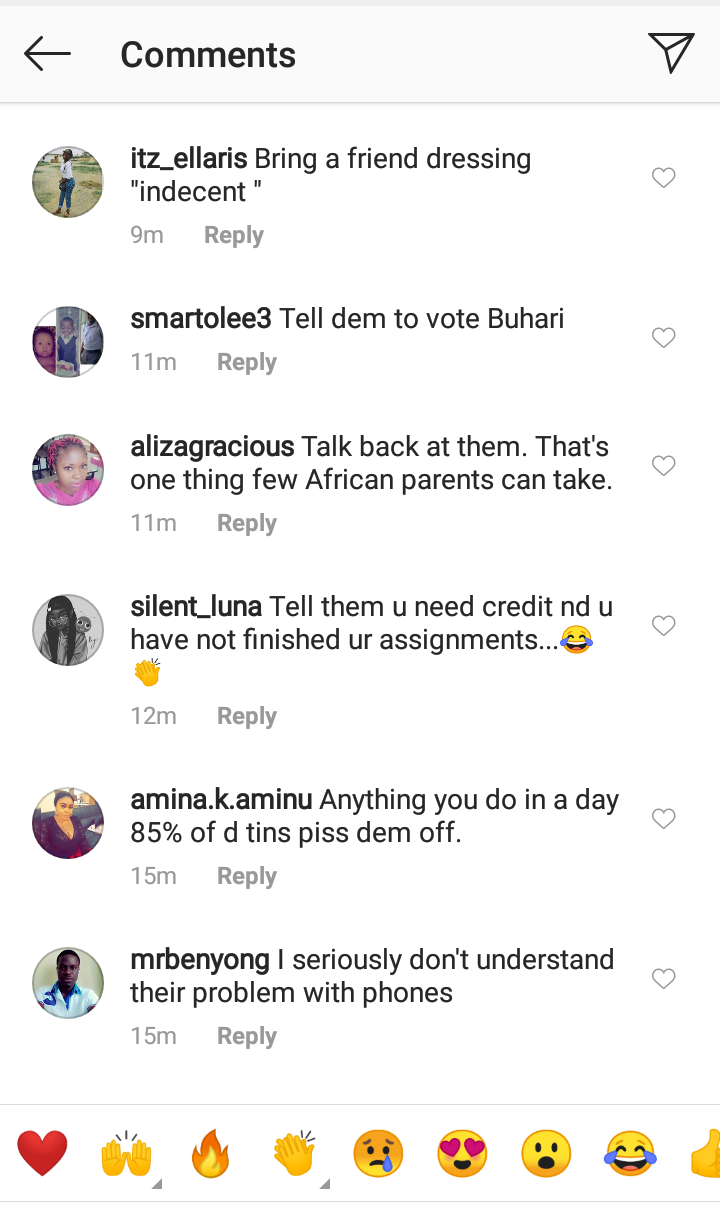
Task: Insert the tears of joy emoji
Action: point(630,1155)
